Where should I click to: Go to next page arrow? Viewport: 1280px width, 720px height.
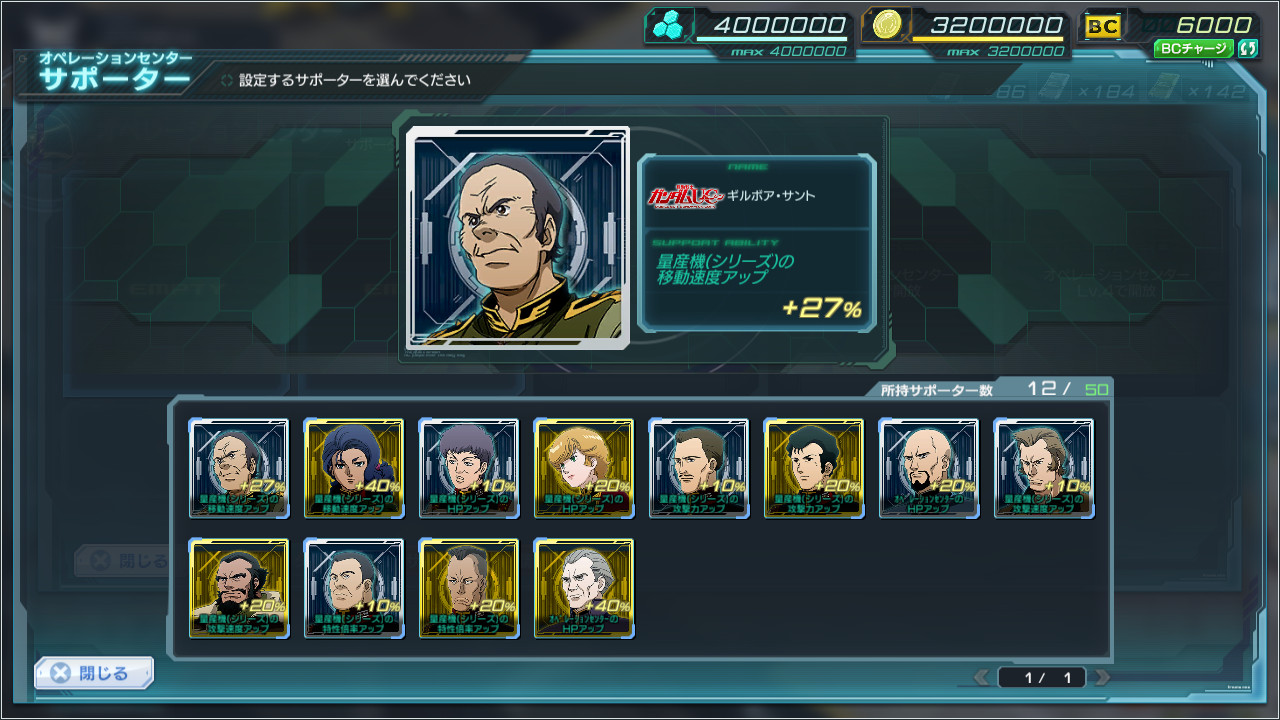1102,678
